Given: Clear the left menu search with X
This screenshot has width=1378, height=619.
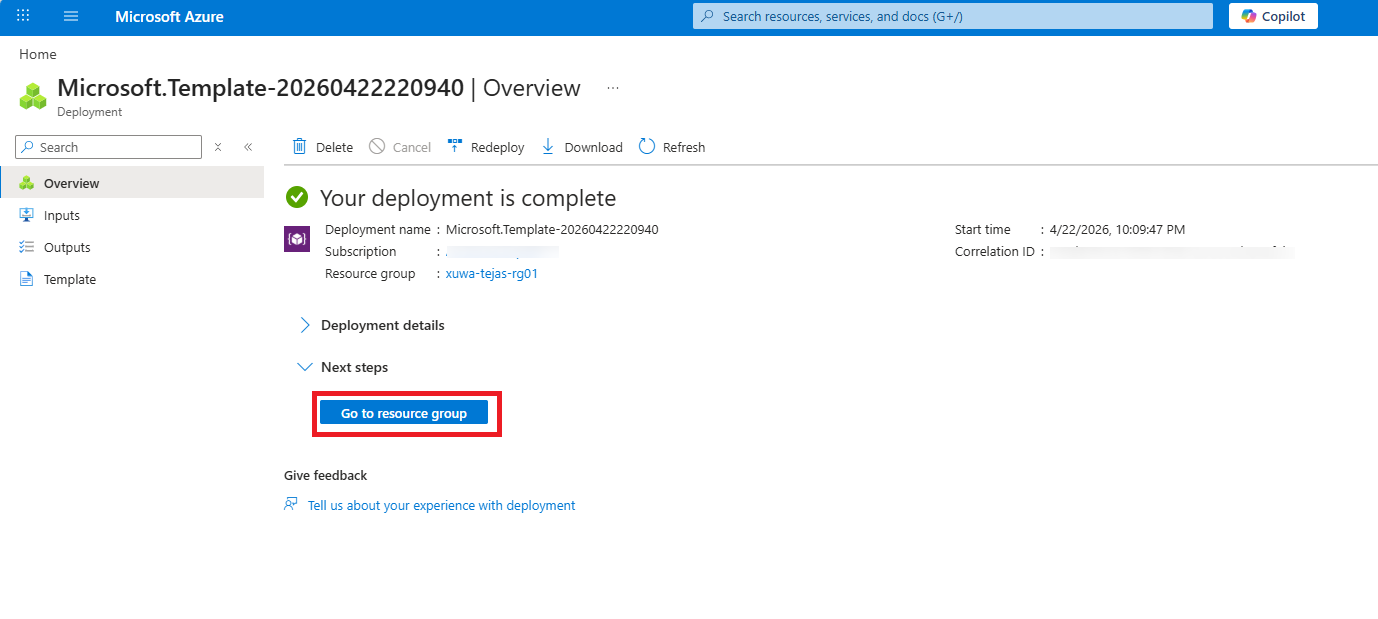Looking at the screenshot, I should pyautogui.click(x=218, y=147).
